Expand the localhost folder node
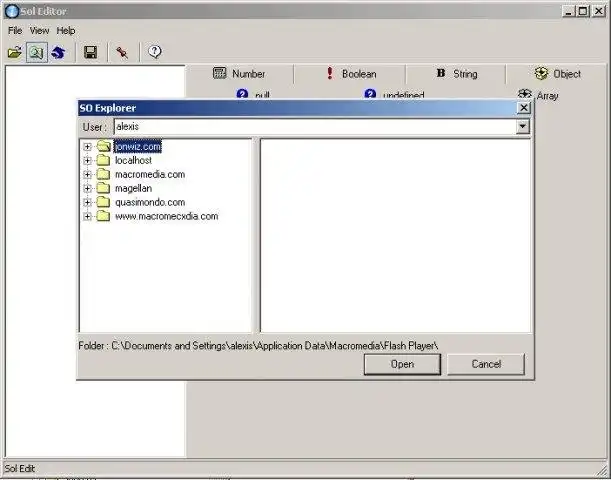The width and height of the screenshot is (611, 480). click(x=87, y=161)
